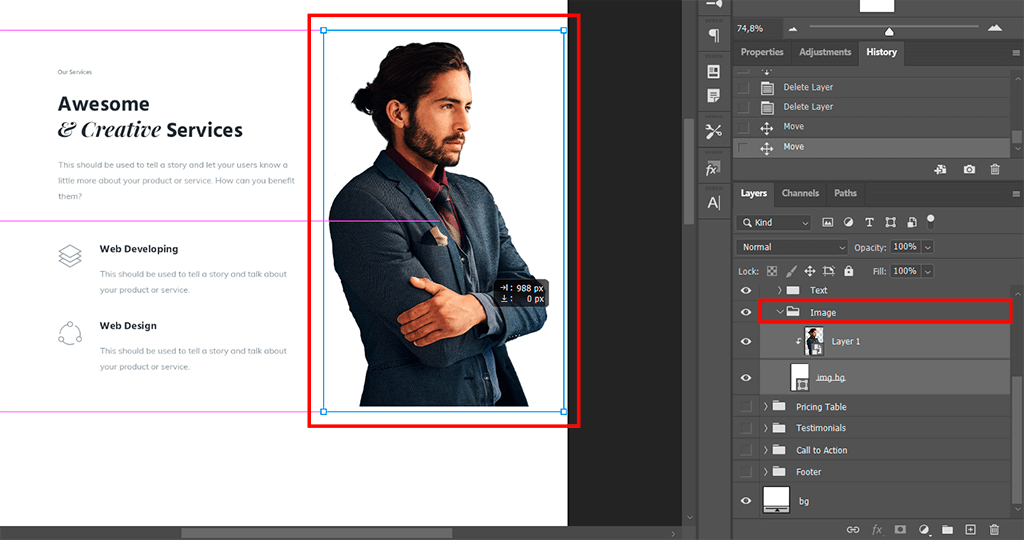Select the first Delete Layer history state

(808, 87)
